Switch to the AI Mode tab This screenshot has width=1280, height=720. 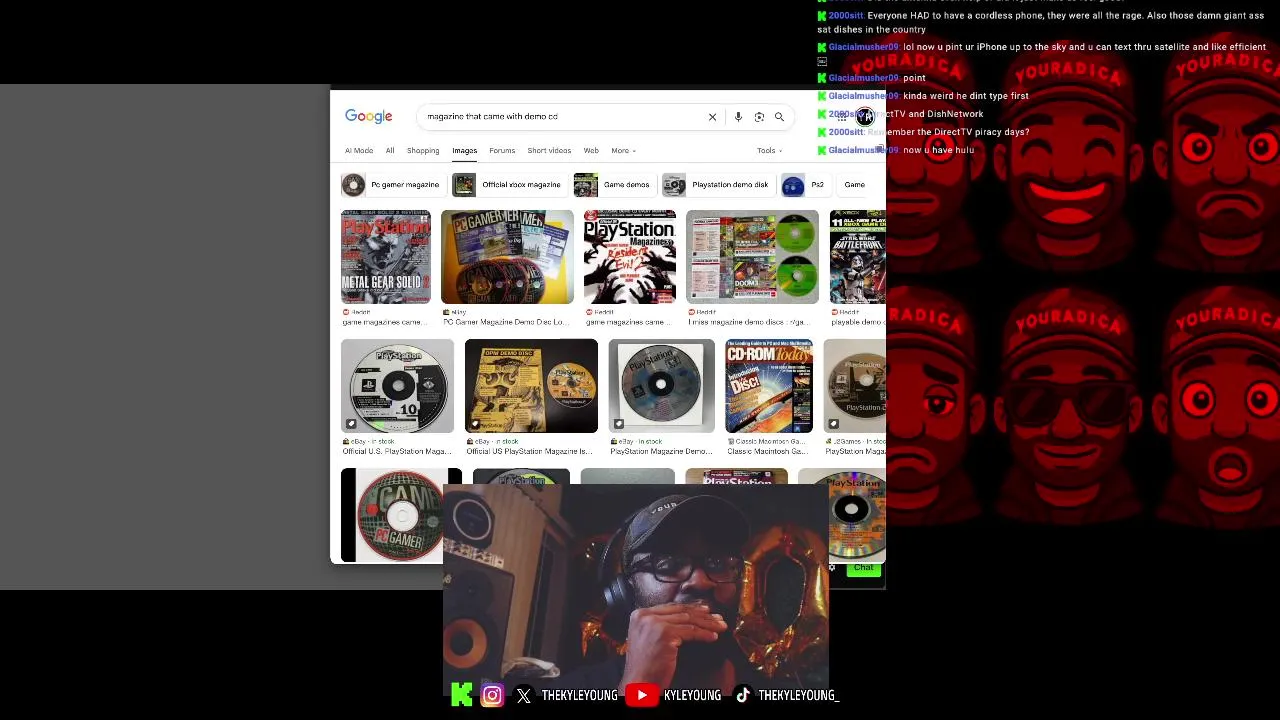click(359, 150)
